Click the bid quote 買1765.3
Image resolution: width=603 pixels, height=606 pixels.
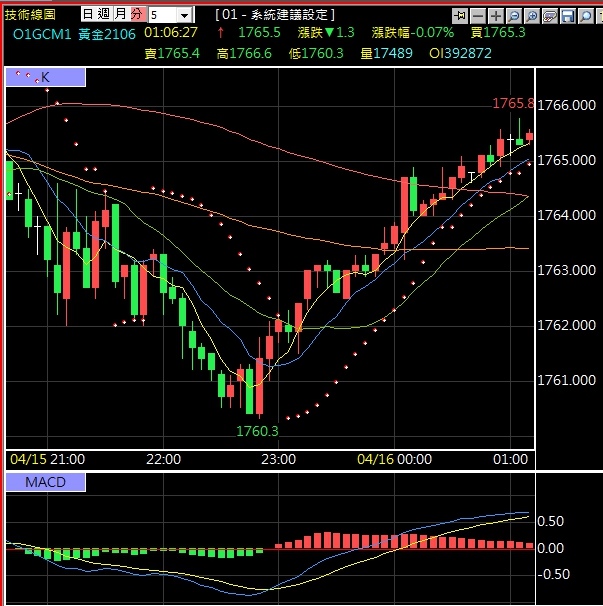pyautogui.click(x=498, y=32)
